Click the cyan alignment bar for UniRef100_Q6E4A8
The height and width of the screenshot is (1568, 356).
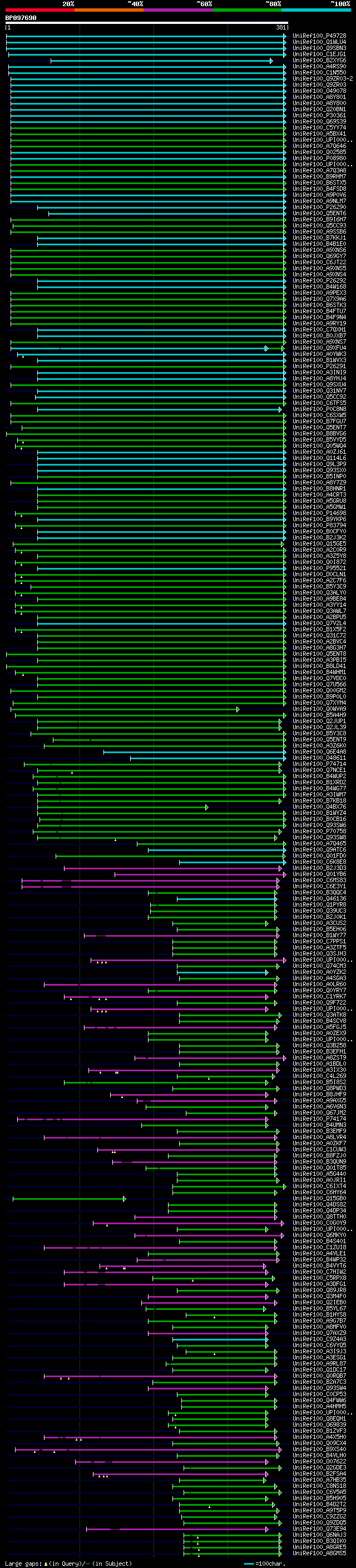pyautogui.click(x=195, y=752)
